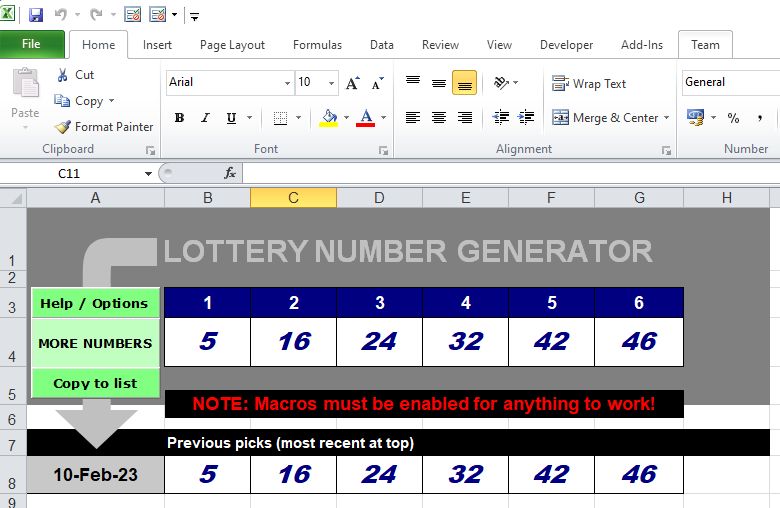Image resolution: width=780 pixels, height=508 pixels.
Task: Open the Customize Quick Access Toolbar menu
Action: click(x=195, y=16)
